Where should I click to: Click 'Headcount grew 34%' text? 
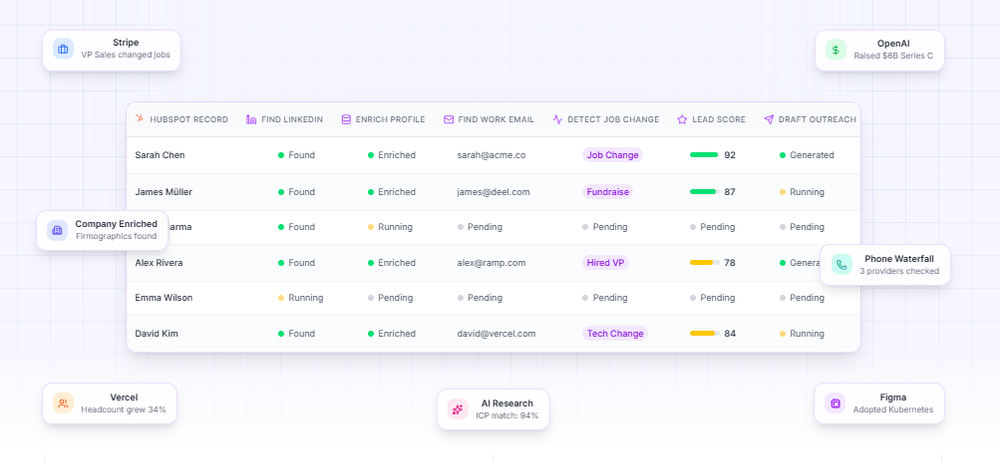coord(124,410)
